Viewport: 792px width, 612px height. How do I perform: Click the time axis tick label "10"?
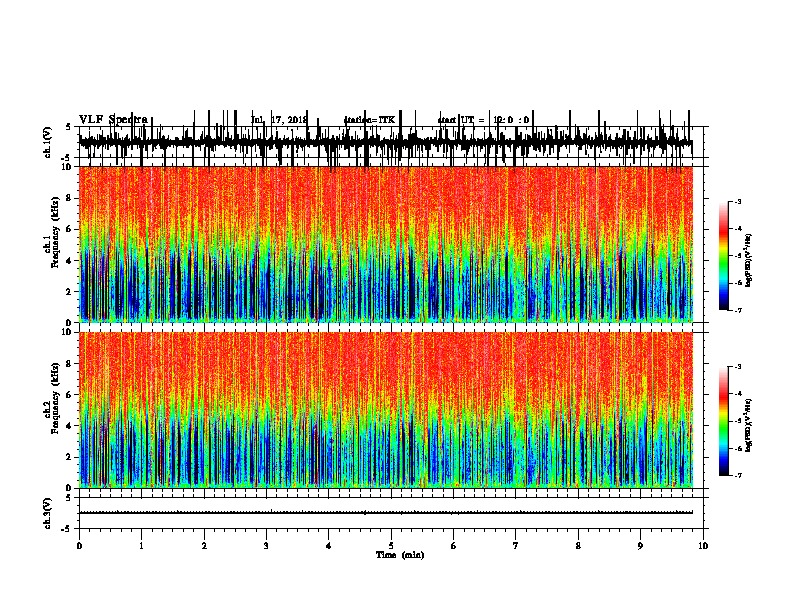coord(703,546)
